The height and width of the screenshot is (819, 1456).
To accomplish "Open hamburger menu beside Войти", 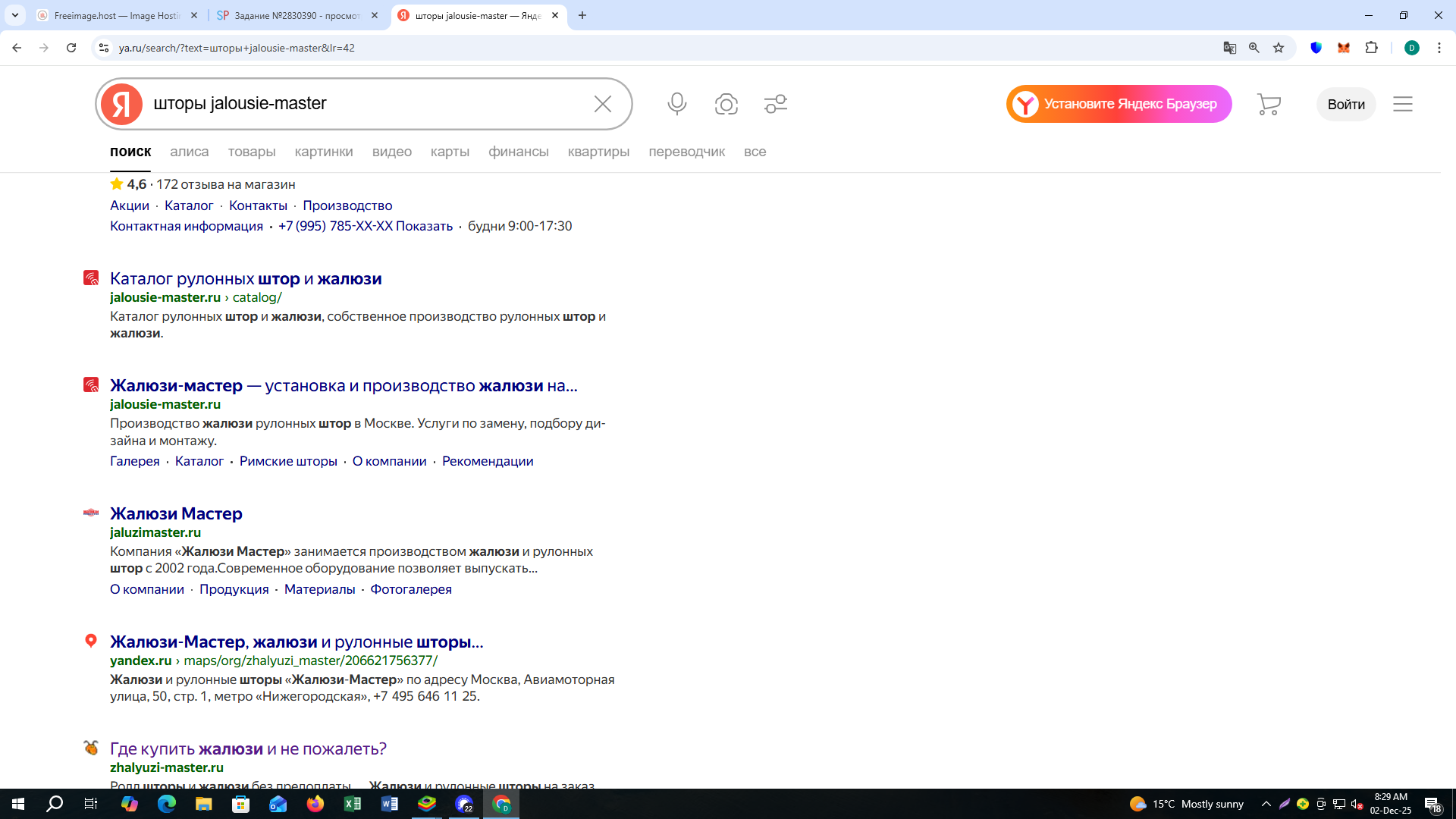I will click(x=1402, y=104).
